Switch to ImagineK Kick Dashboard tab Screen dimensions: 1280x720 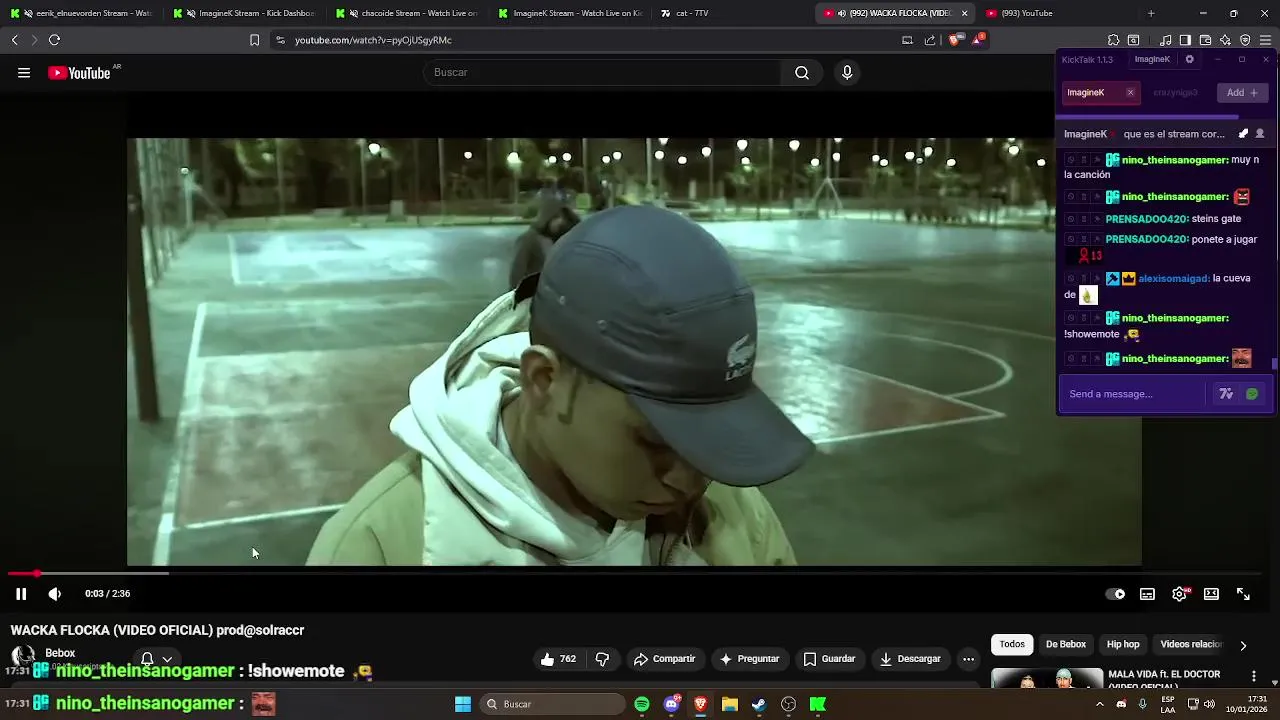coord(243,13)
